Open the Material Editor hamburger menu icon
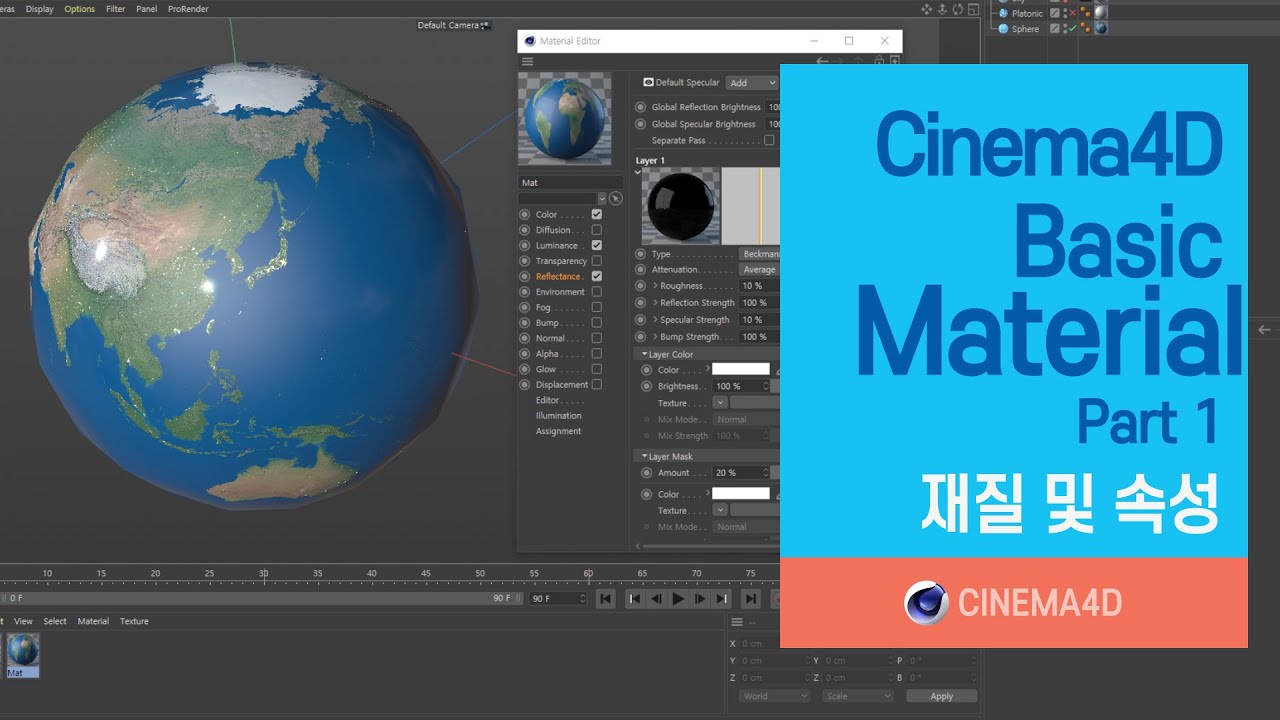This screenshot has width=1280, height=720. click(x=528, y=62)
